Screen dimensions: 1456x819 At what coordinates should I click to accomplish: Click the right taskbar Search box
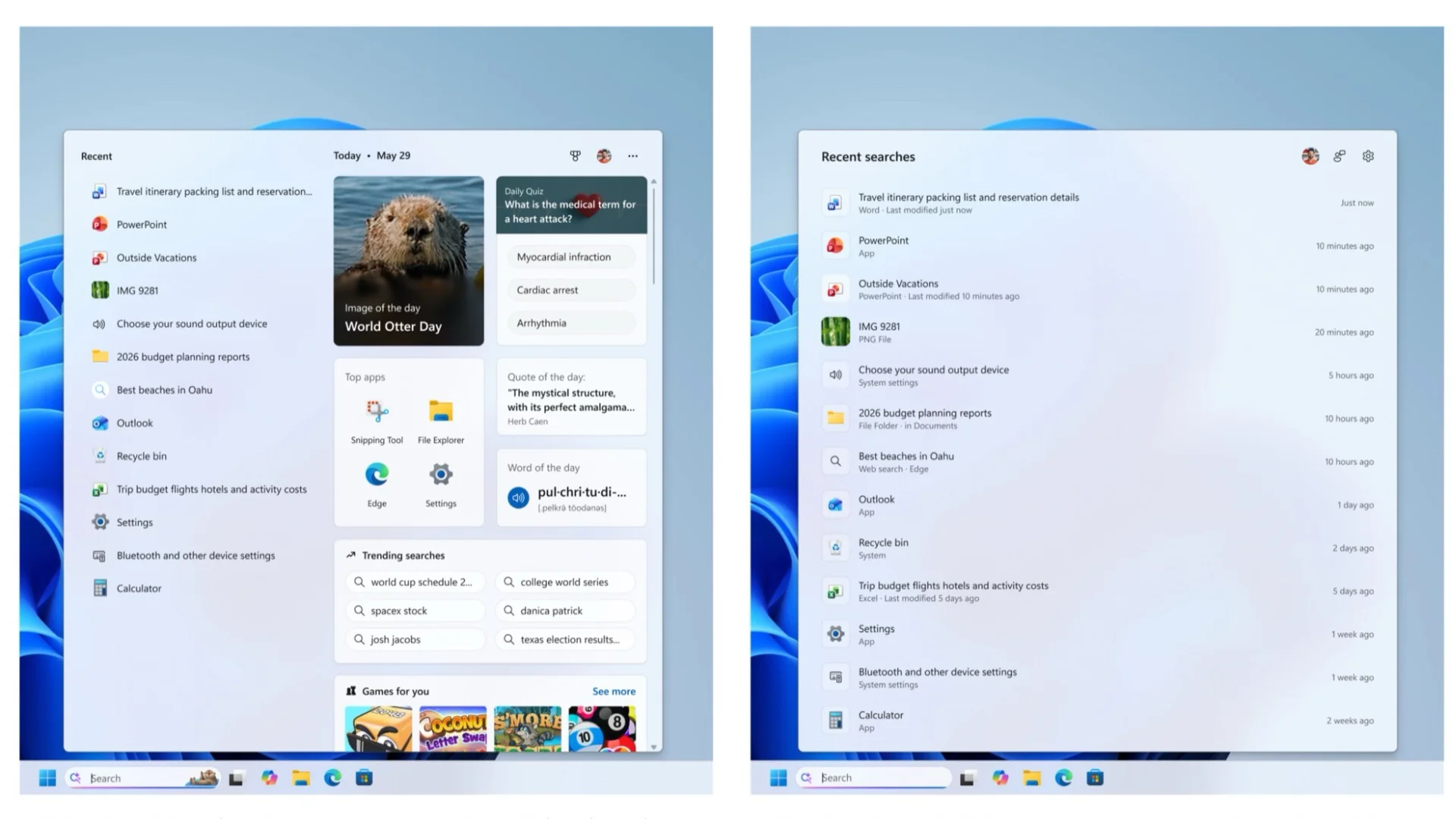click(874, 778)
